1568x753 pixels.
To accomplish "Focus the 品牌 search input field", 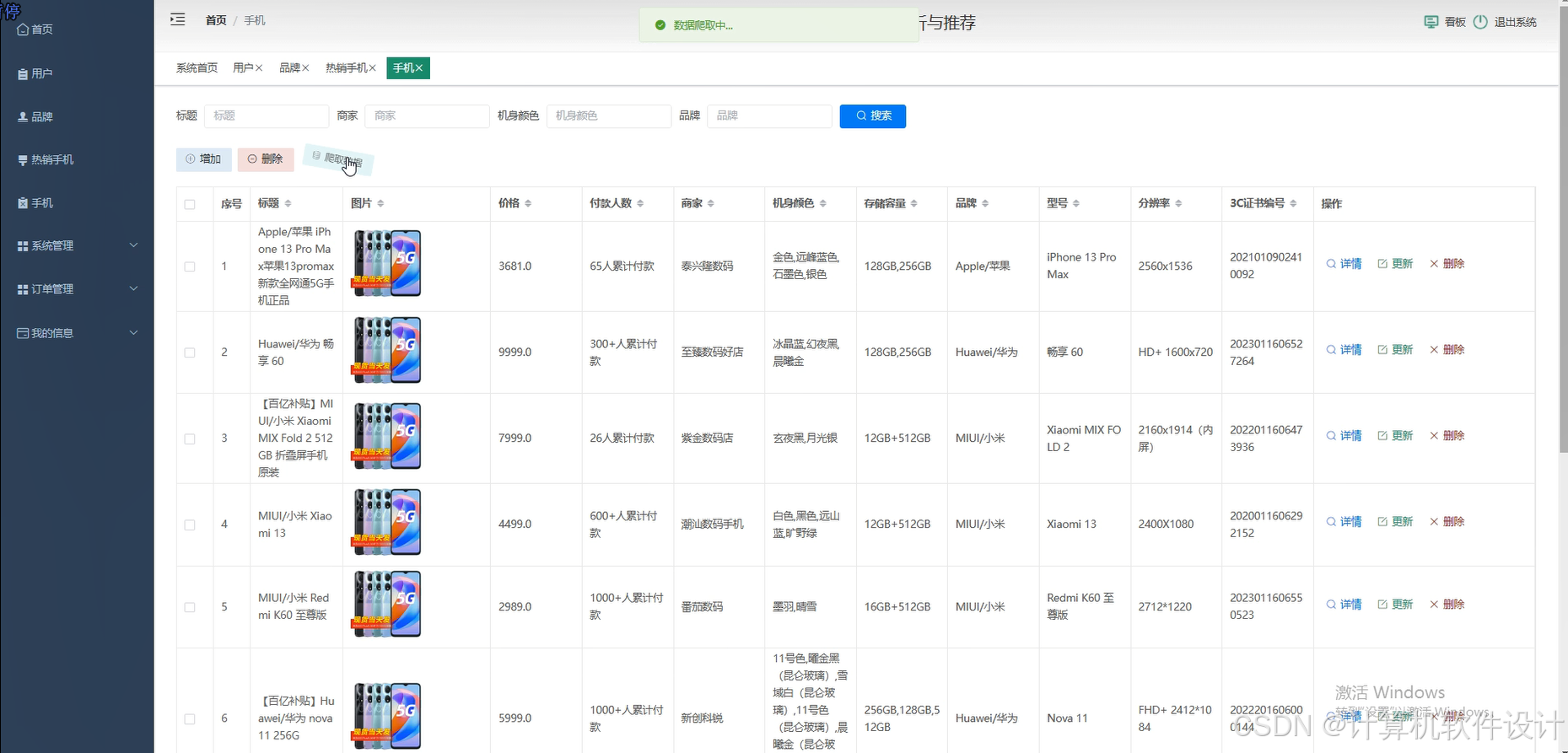I will (x=769, y=116).
